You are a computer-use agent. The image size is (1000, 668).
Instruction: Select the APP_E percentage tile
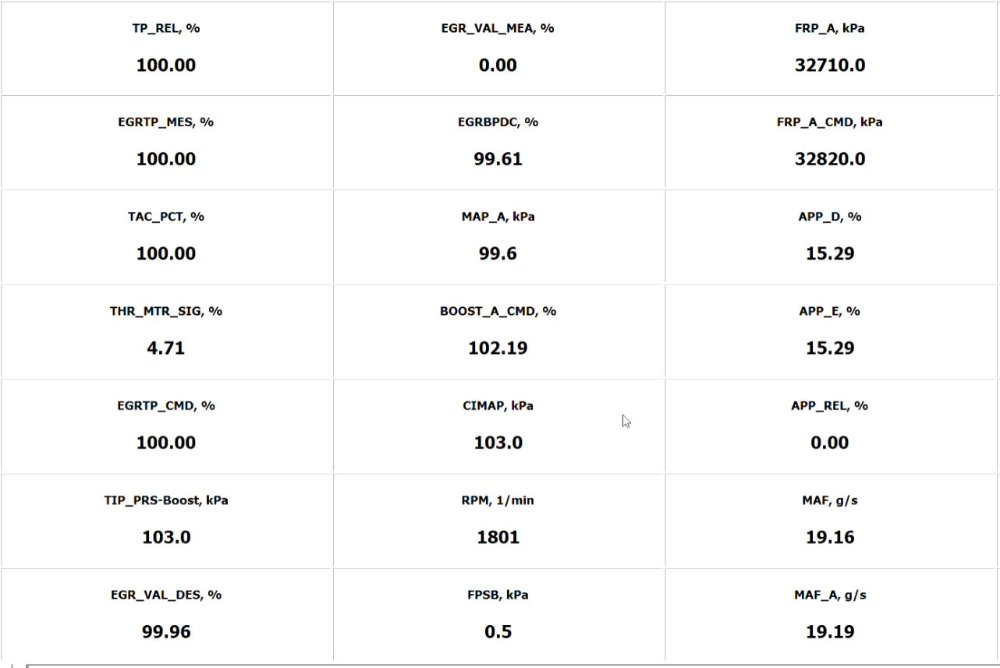(x=830, y=331)
